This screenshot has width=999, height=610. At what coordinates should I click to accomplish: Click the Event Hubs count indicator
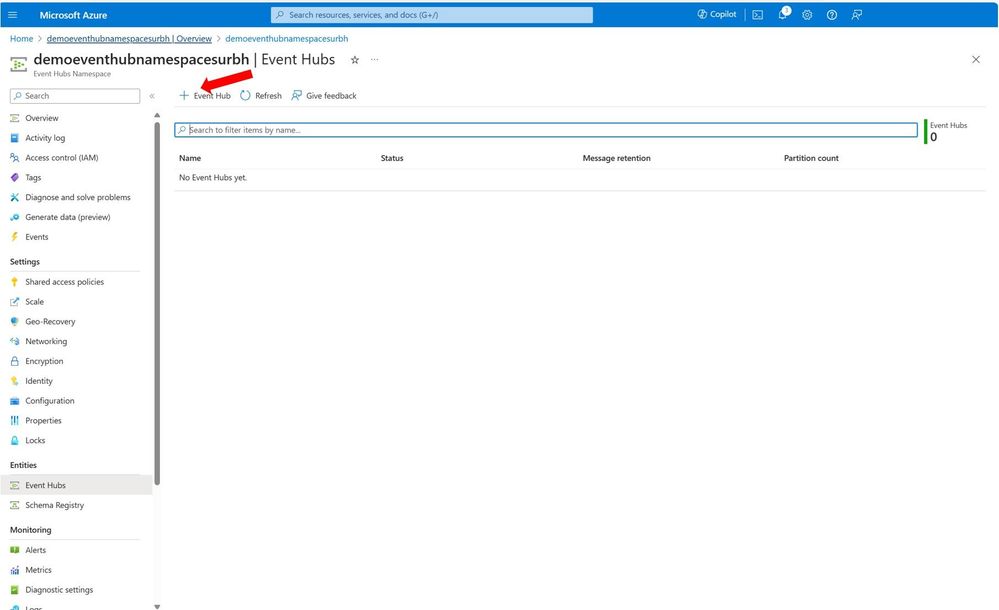pyautogui.click(x=947, y=131)
